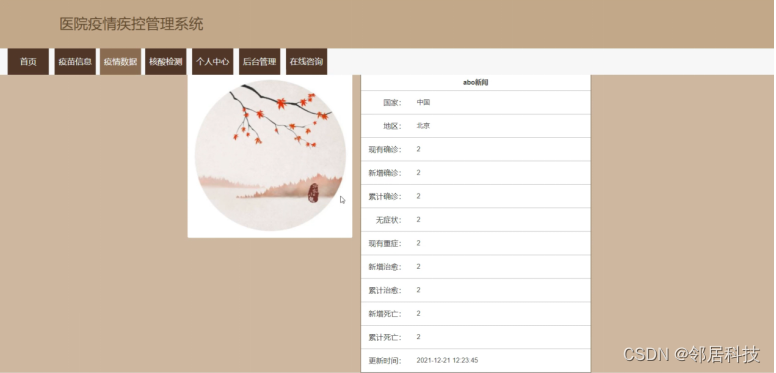776x373 pixels.
Task: Open the 核酸检测 menu item
Action: [166, 62]
